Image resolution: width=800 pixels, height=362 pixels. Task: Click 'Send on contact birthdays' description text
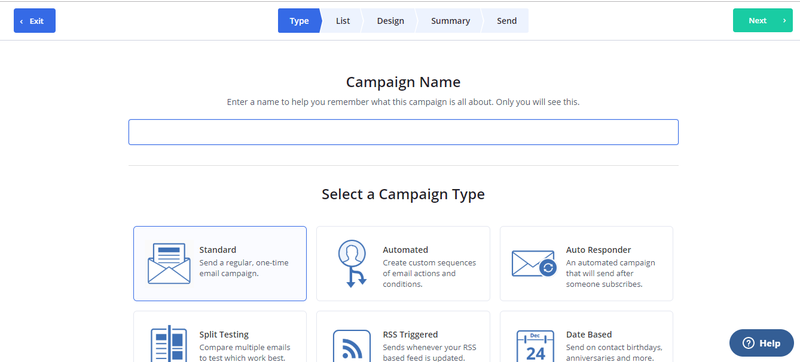614,353
